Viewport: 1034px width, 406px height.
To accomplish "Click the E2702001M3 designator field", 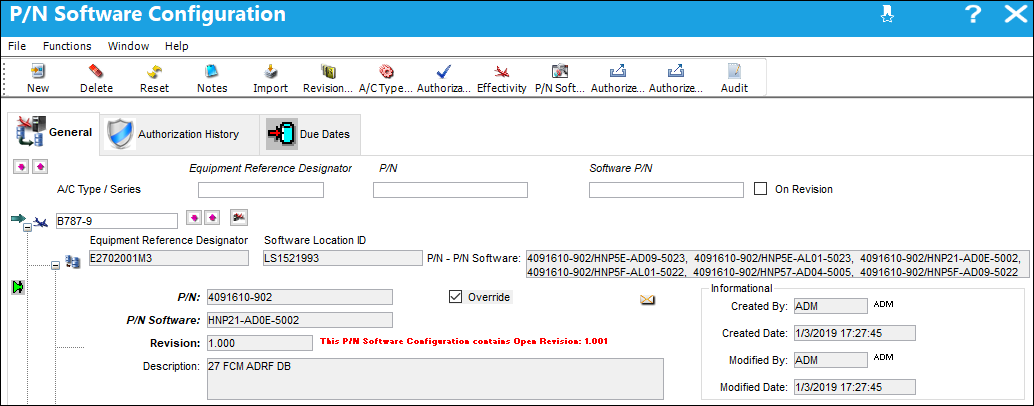I will point(169,258).
